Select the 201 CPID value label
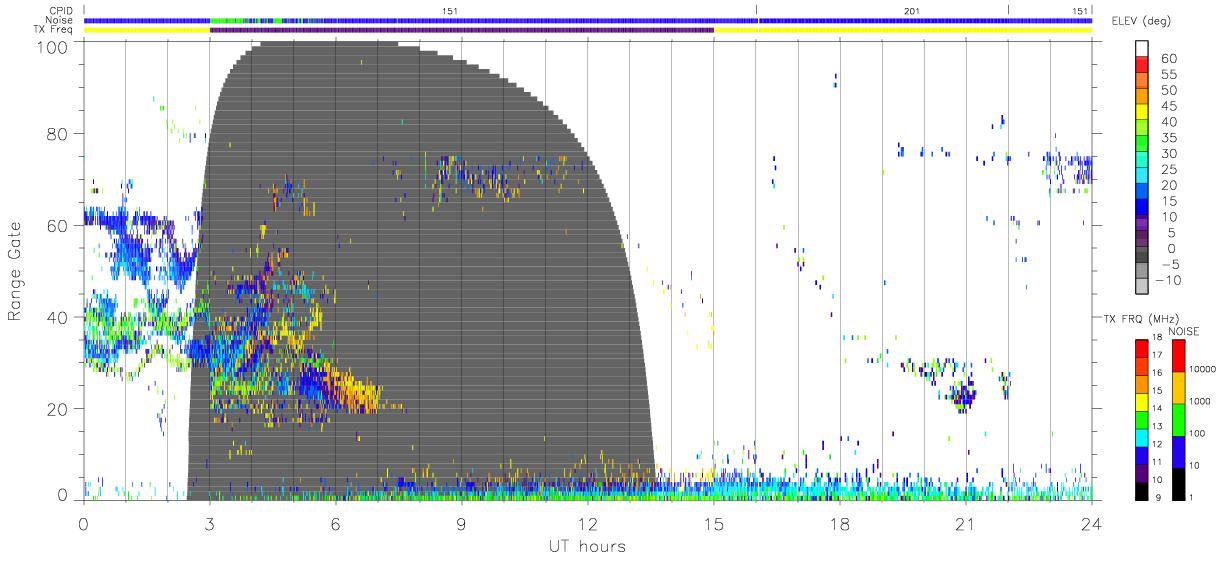The image size is (1228, 567). point(912,11)
